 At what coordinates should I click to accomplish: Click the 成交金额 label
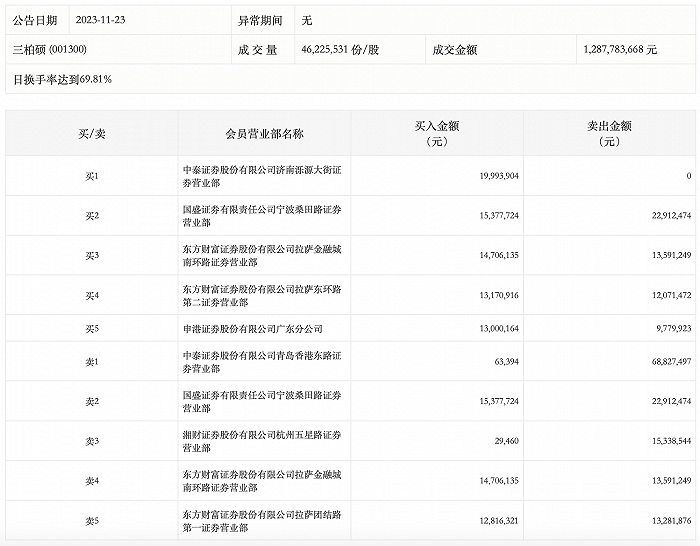[x=454, y=50]
